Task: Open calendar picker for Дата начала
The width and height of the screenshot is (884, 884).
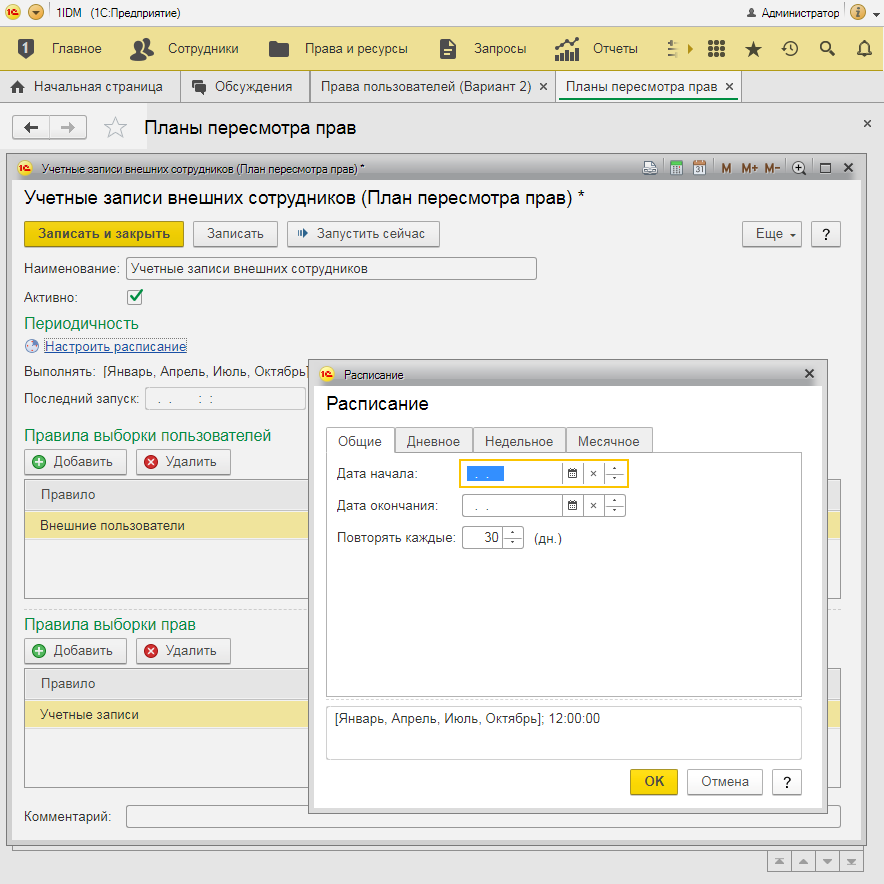Action: click(573, 474)
